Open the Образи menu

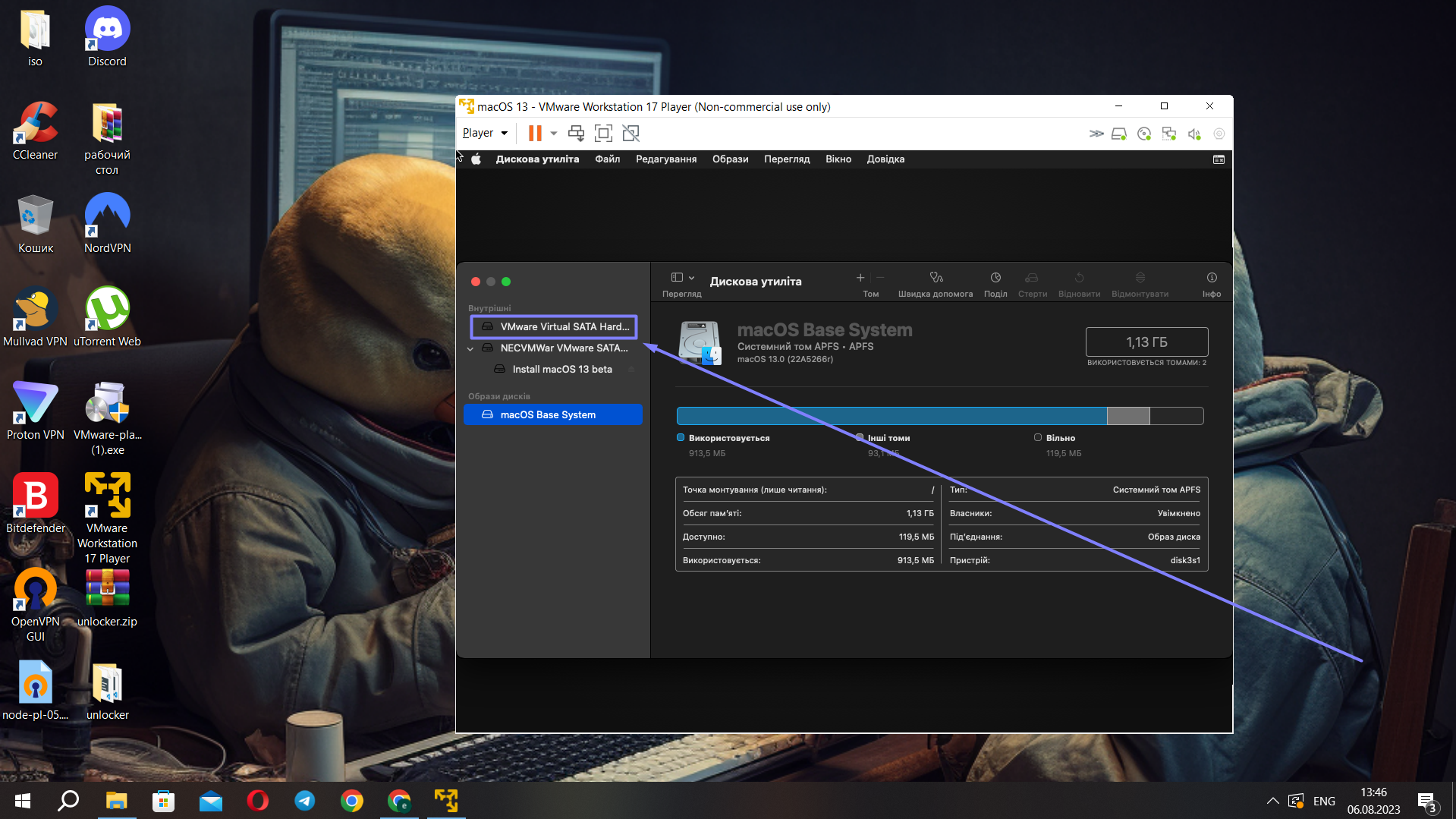tap(731, 159)
